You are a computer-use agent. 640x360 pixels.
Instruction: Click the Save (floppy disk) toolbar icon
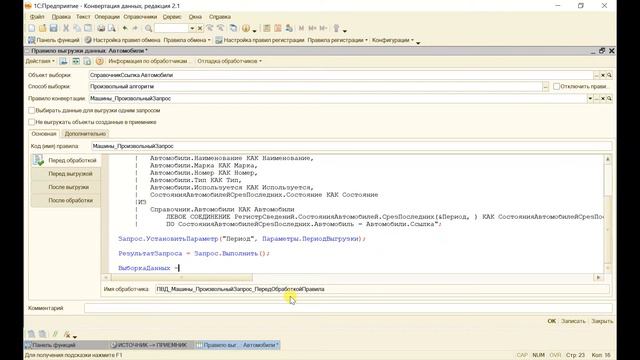(53, 28)
